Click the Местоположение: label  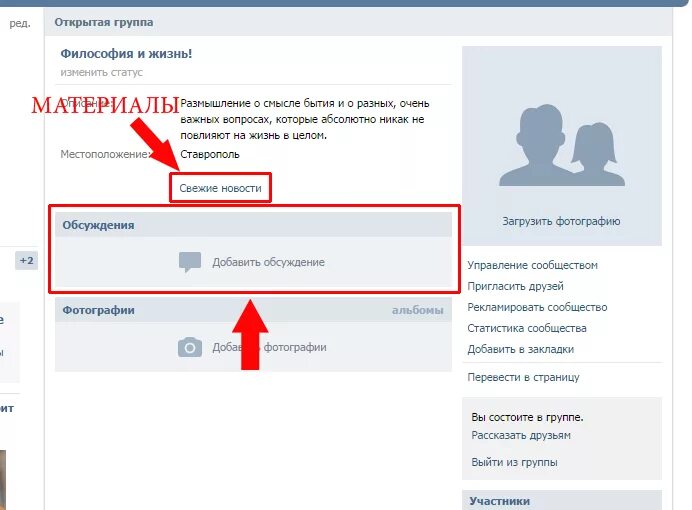pos(106,154)
